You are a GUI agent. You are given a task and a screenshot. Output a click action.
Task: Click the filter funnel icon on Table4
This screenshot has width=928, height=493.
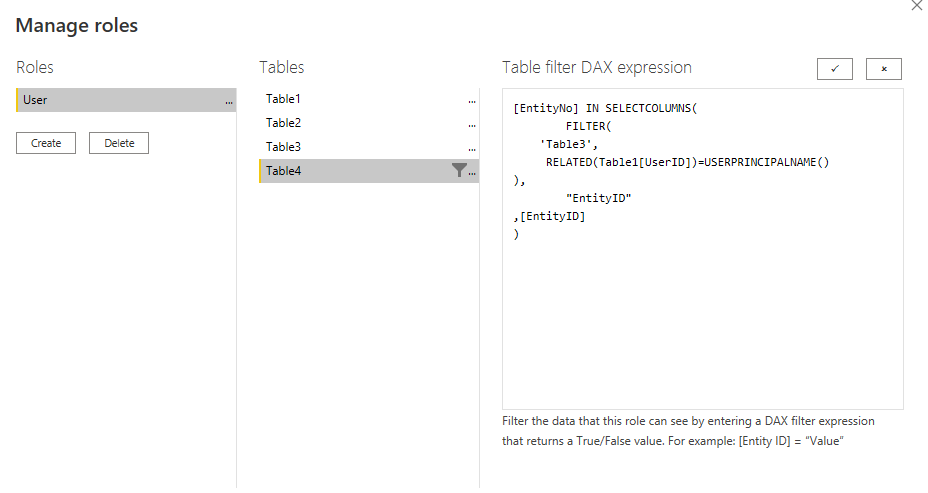point(459,170)
